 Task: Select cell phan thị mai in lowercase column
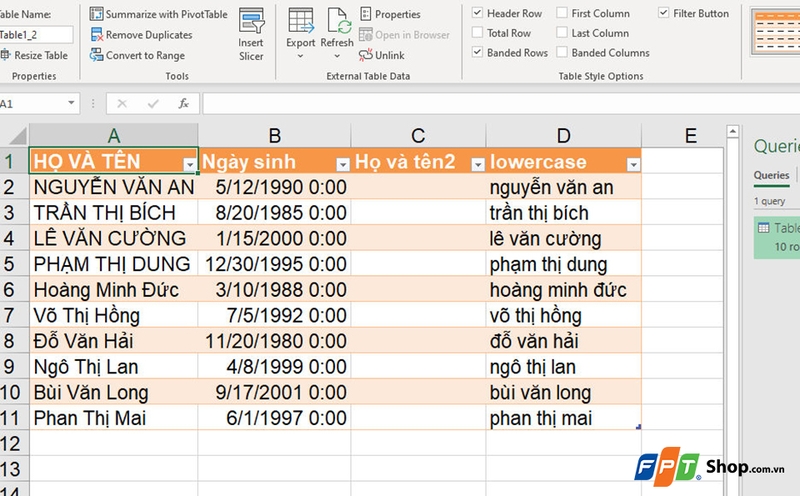tap(563, 417)
